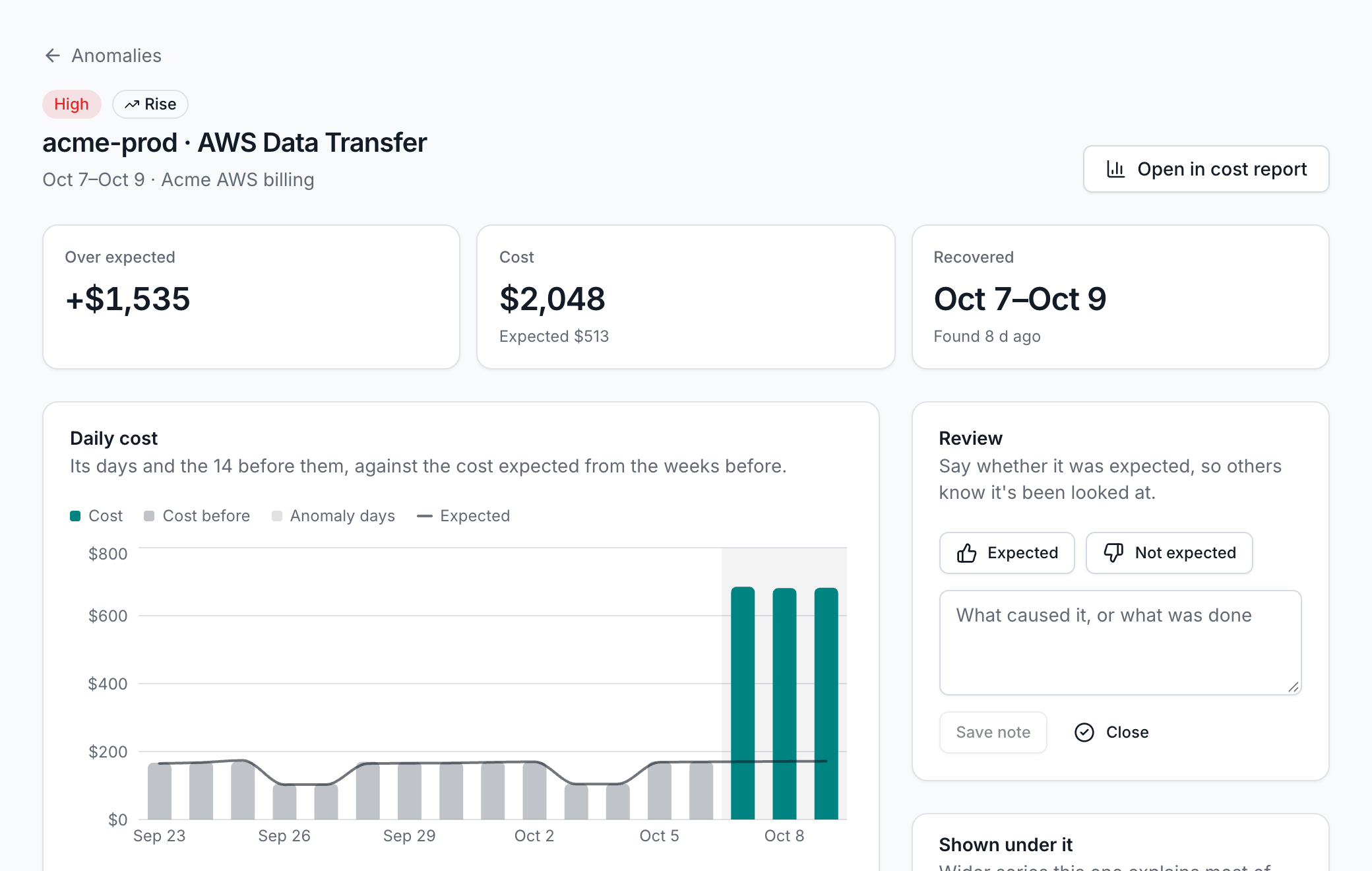The width and height of the screenshot is (1372, 871).
Task: Click the Sep 26 axis label
Action: (284, 836)
